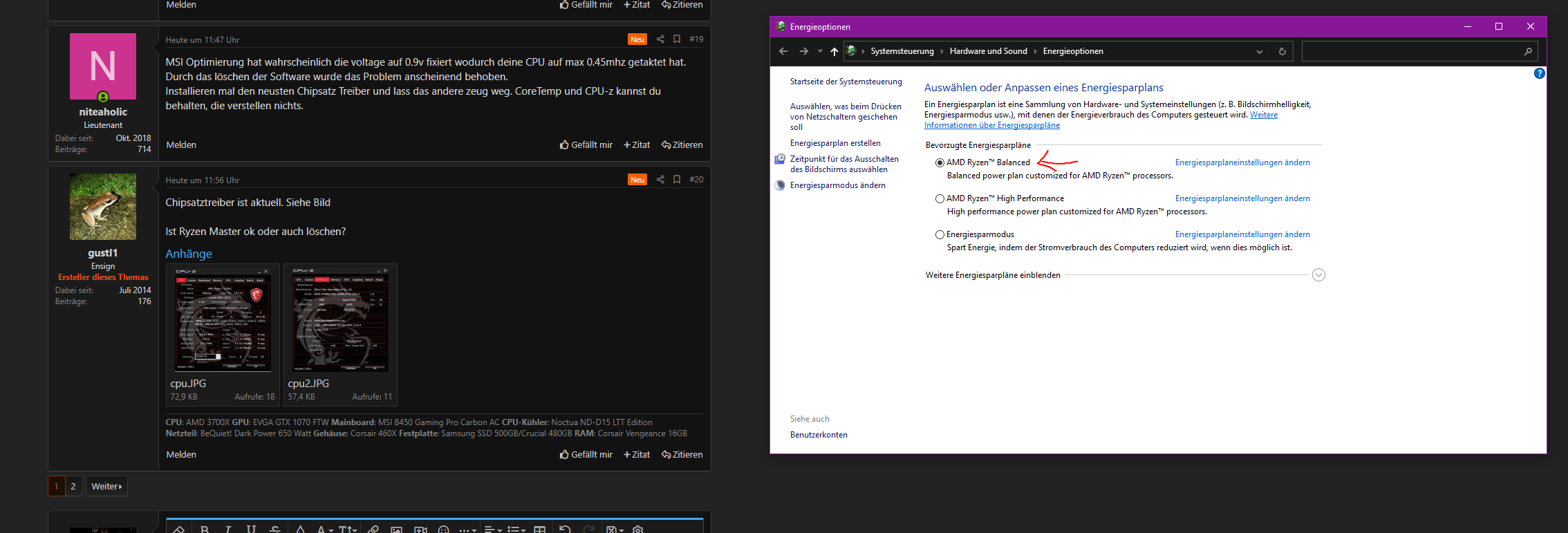Open Energiesparplan erstellen link
Viewport: 1568px width, 533px height.
pos(835,143)
